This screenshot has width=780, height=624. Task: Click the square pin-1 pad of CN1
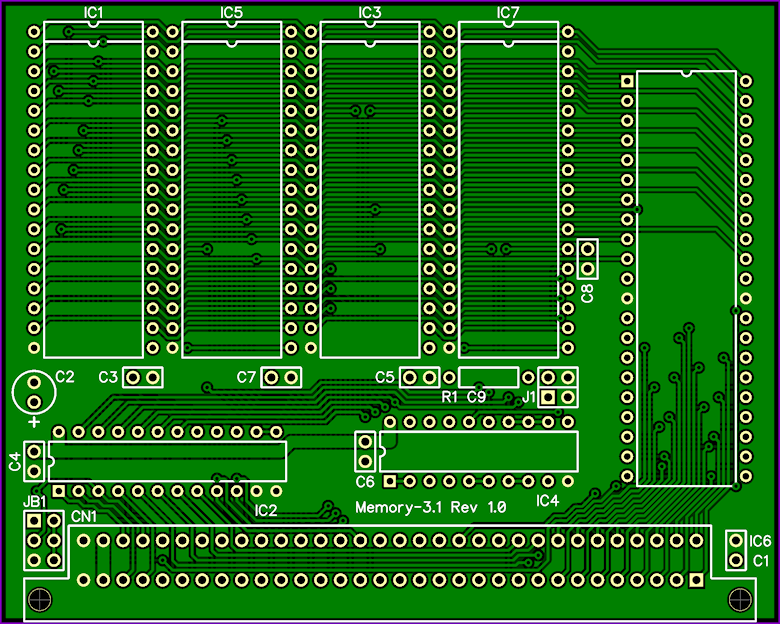coord(696,580)
